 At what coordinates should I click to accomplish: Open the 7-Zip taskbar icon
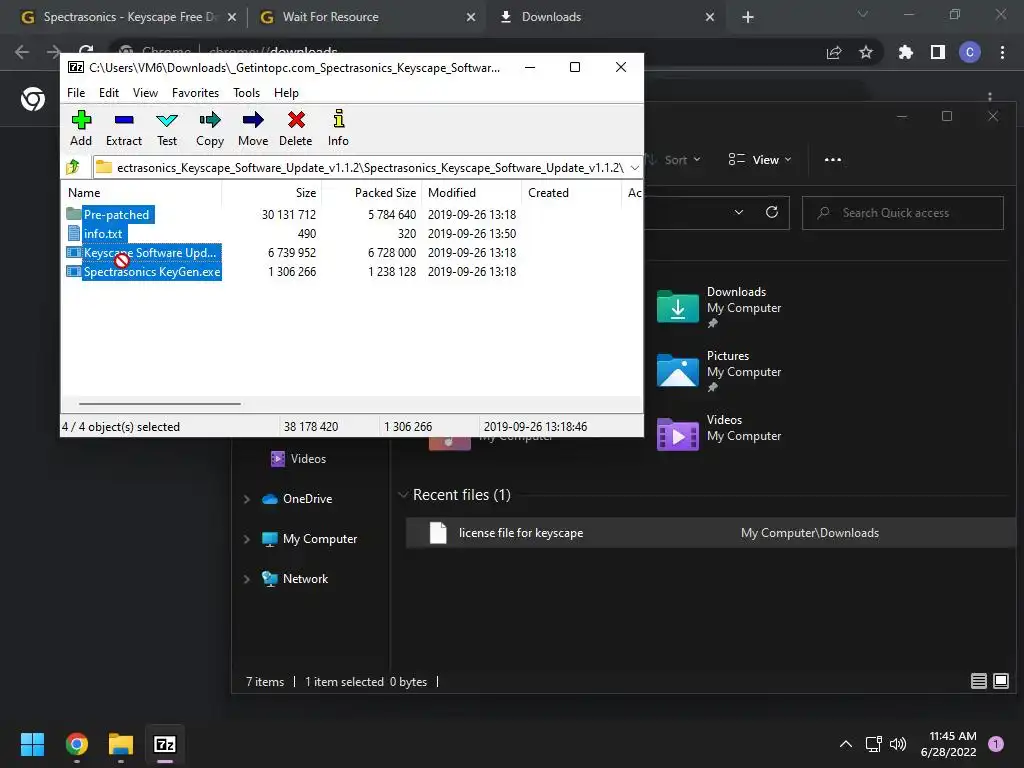165,744
